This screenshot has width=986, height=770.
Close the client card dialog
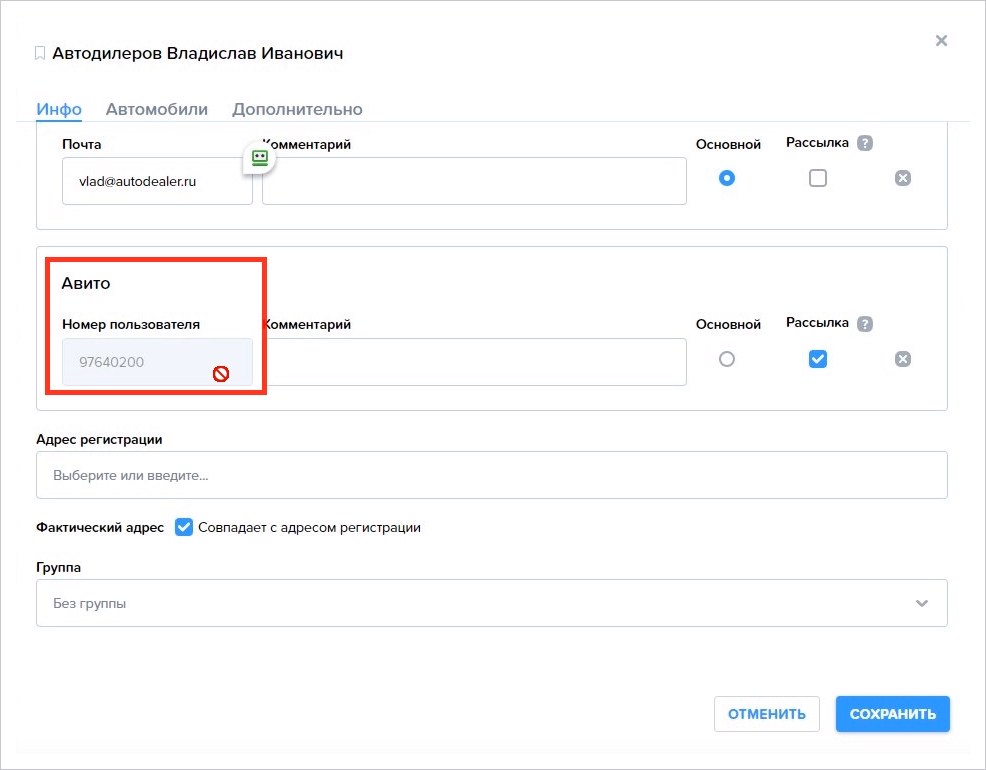point(941,41)
